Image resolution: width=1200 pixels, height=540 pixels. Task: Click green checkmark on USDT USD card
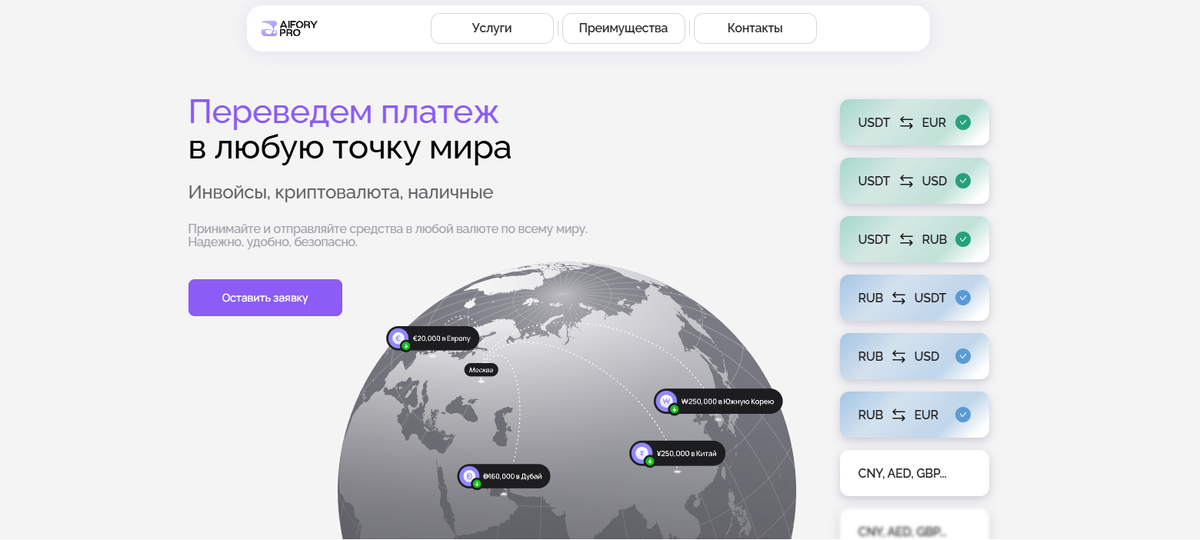[963, 181]
